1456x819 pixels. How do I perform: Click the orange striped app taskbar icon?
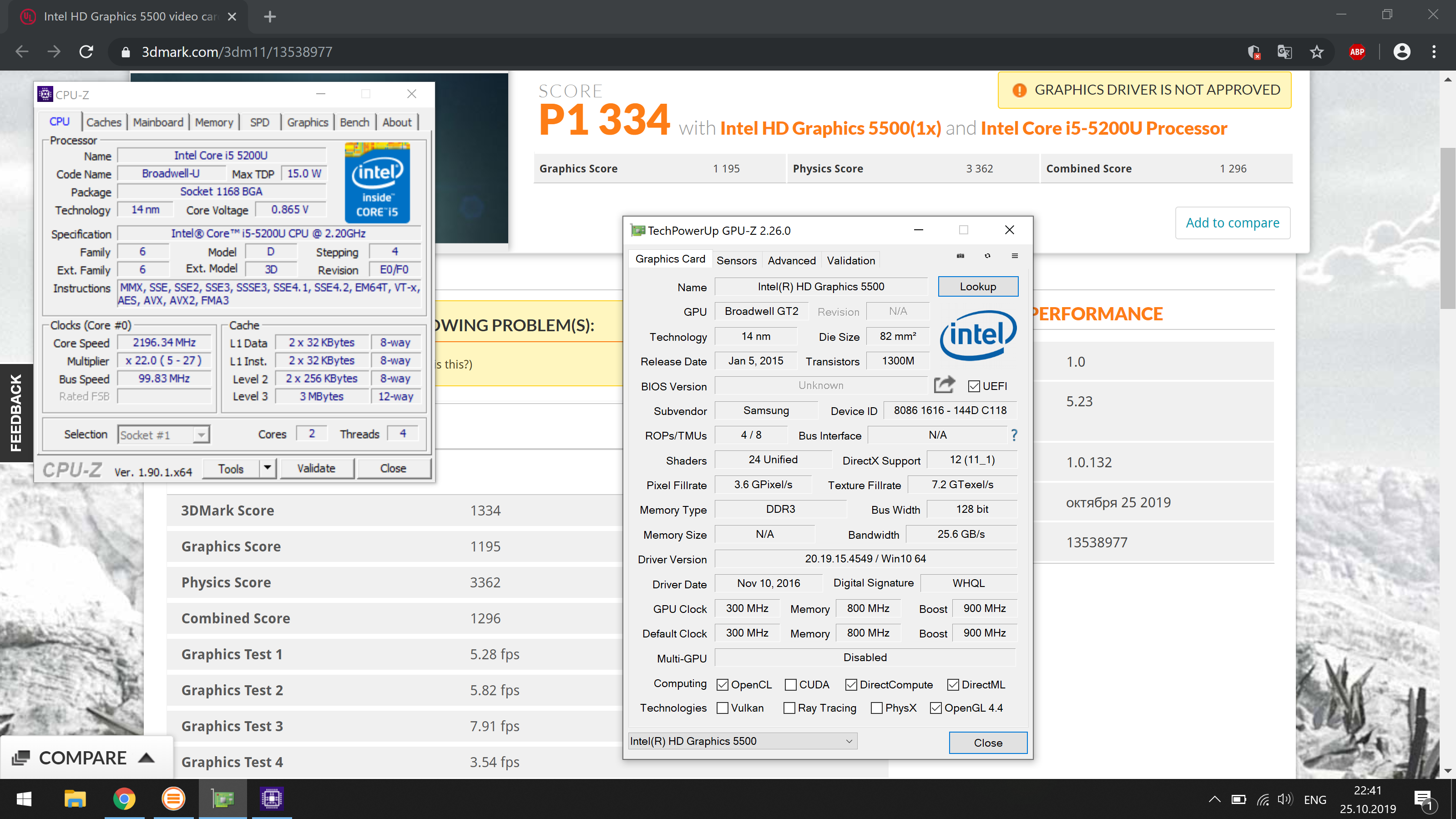[173, 799]
